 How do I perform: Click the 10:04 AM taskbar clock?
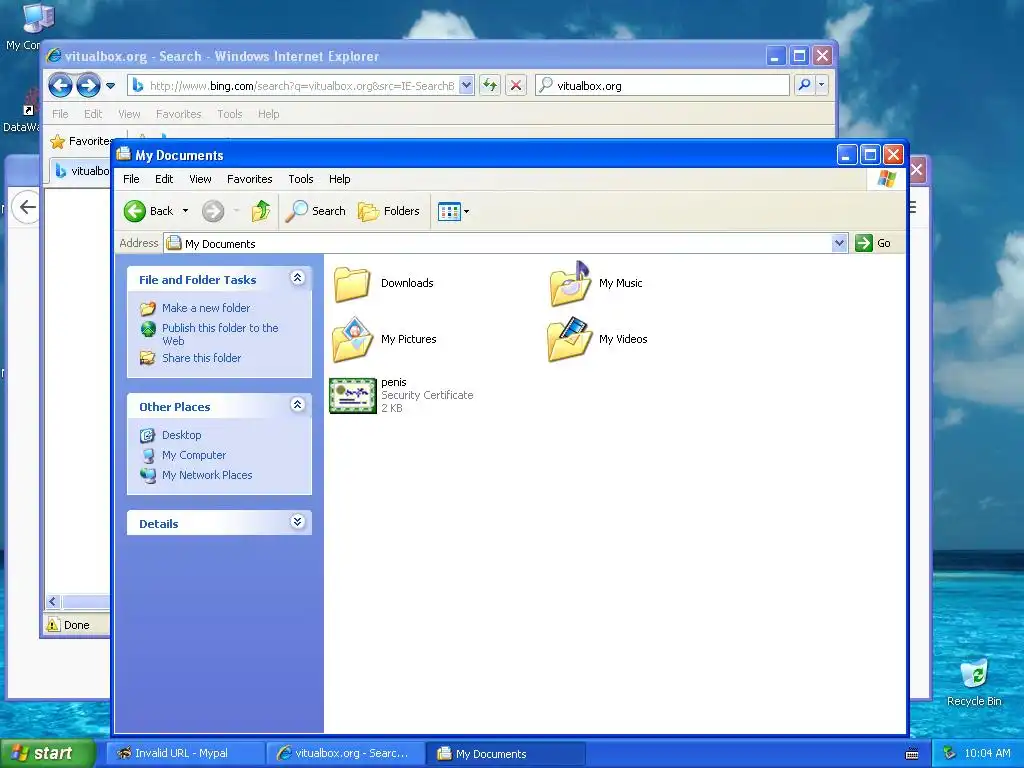987,753
